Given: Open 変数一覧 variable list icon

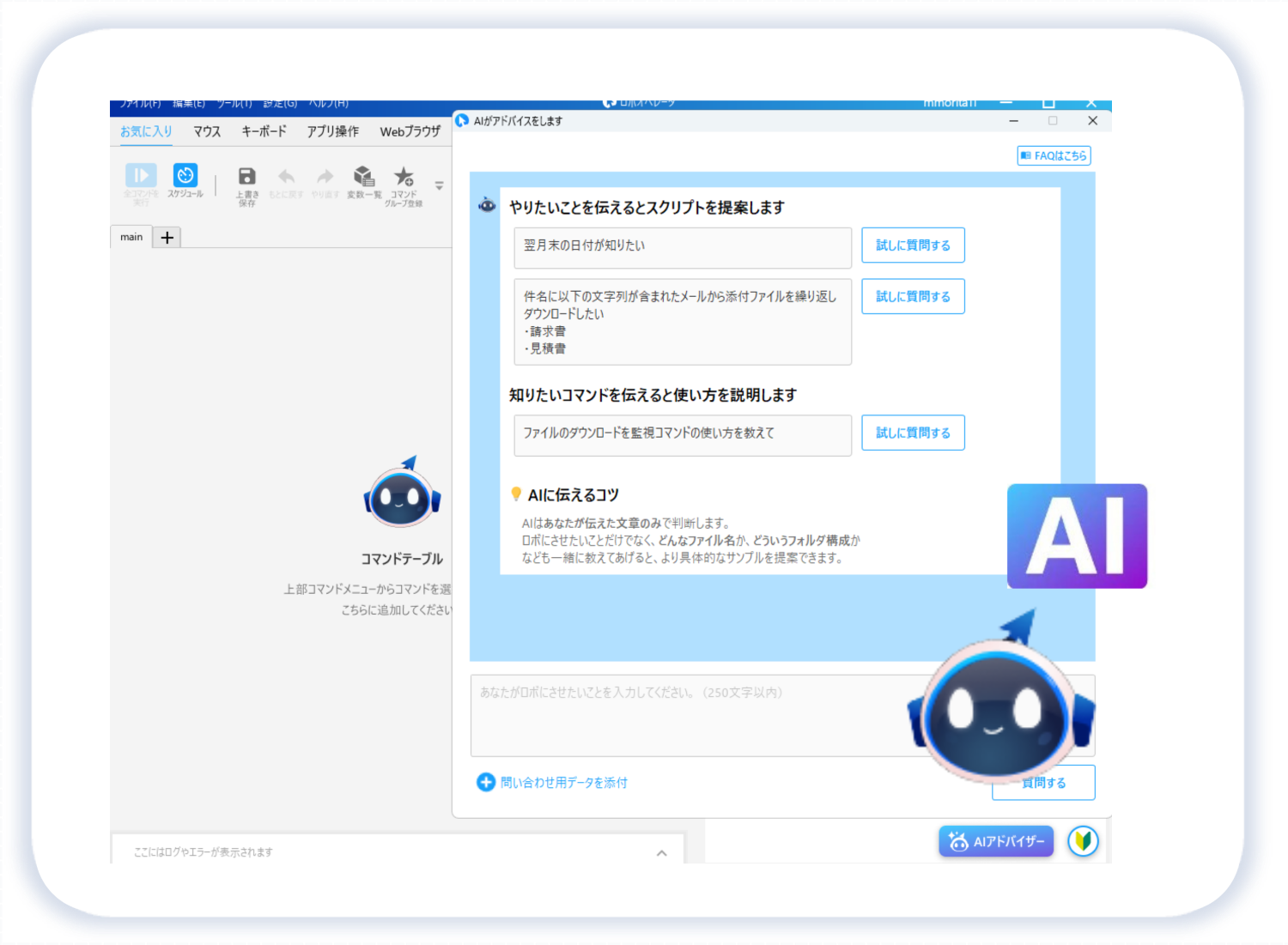Looking at the screenshot, I should point(364,178).
